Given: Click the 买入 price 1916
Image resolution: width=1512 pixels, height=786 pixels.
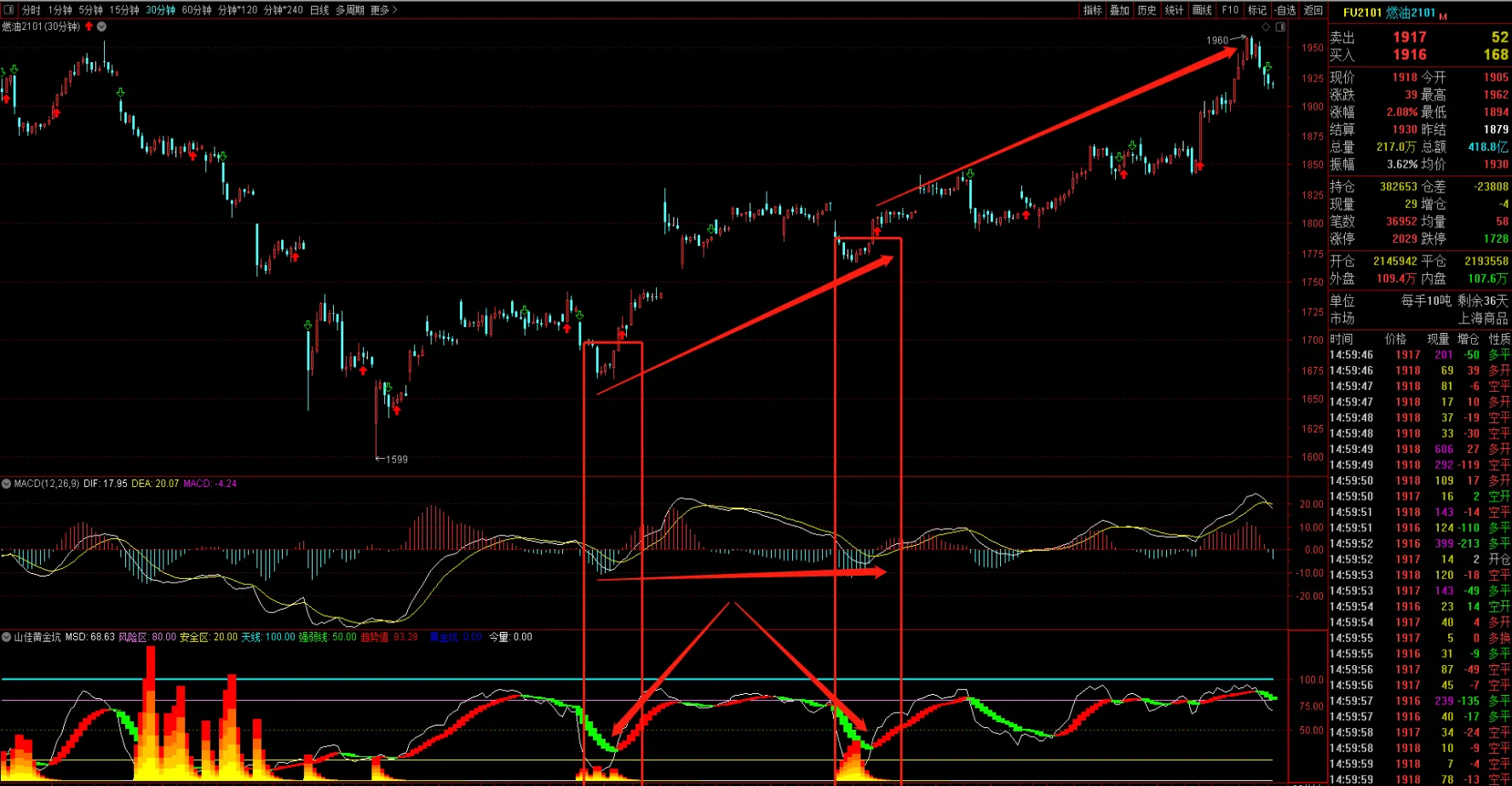Looking at the screenshot, I should 1410,55.
